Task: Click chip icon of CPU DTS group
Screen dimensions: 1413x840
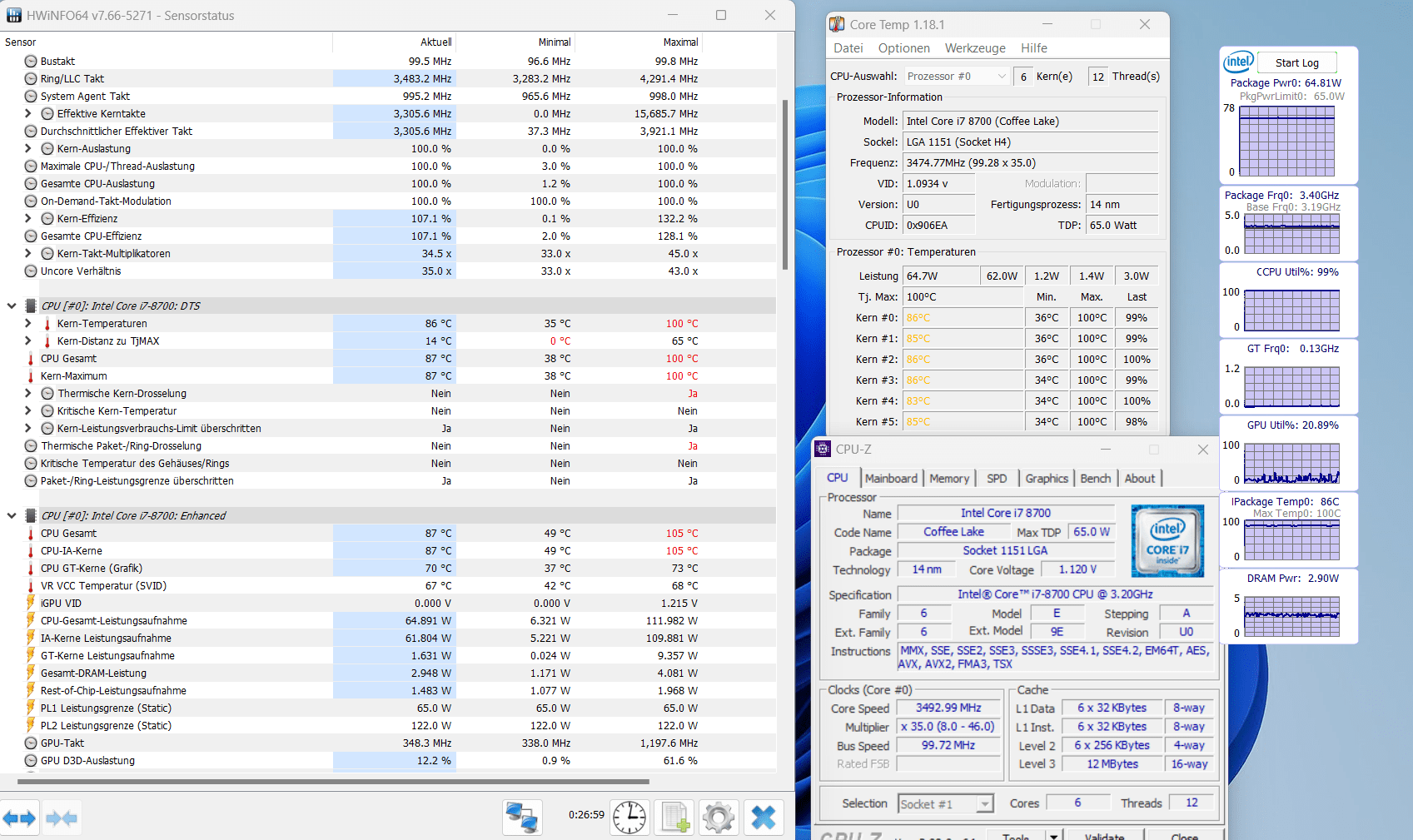Action: pos(31,306)
